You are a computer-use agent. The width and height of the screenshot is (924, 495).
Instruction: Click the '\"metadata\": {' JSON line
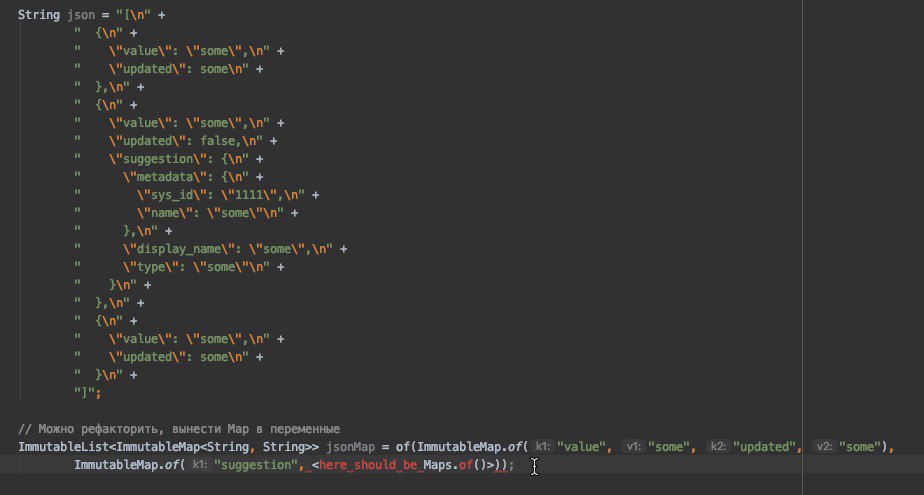click(x=169, y=177)
